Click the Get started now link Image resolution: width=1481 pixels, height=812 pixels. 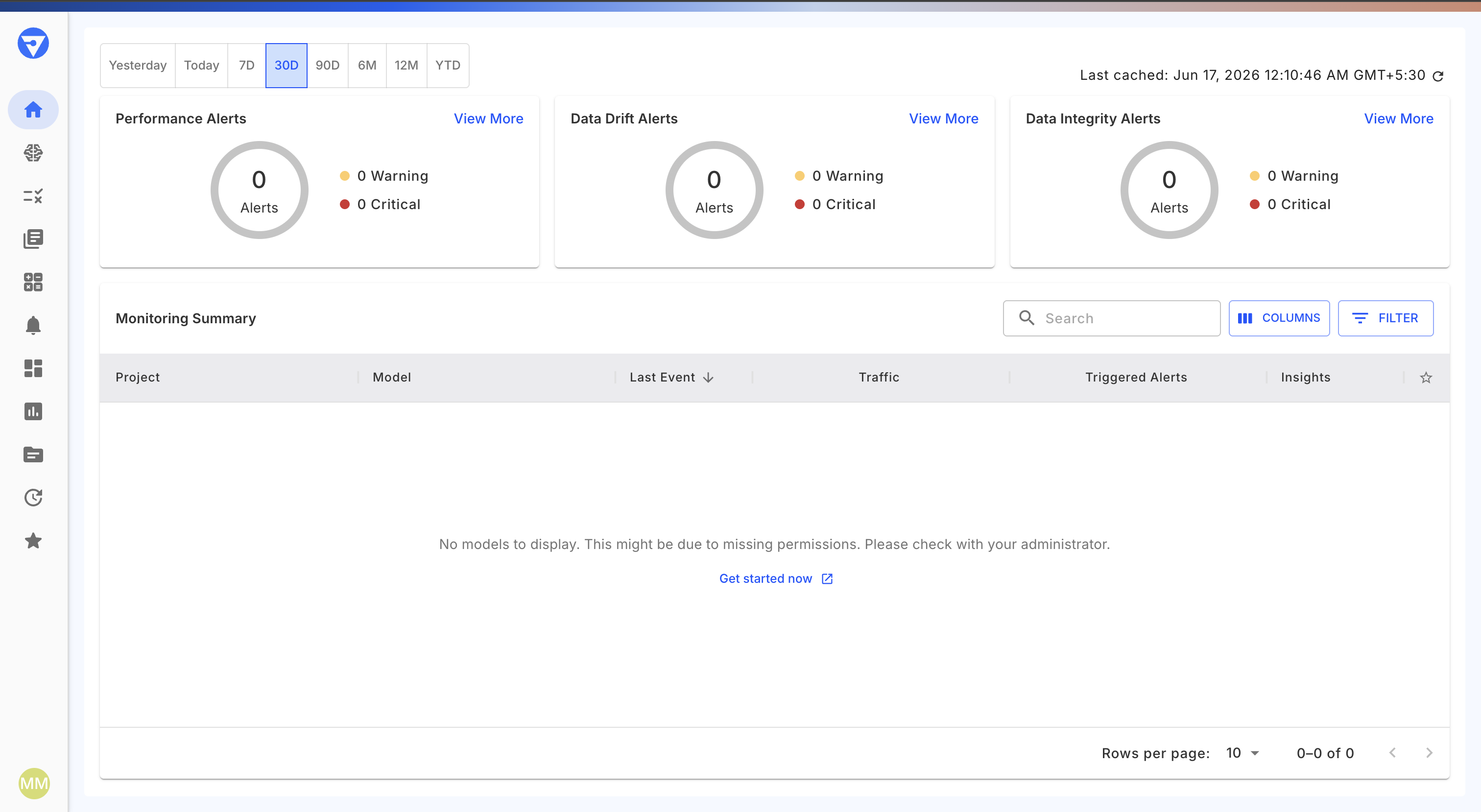coord(776,578)
